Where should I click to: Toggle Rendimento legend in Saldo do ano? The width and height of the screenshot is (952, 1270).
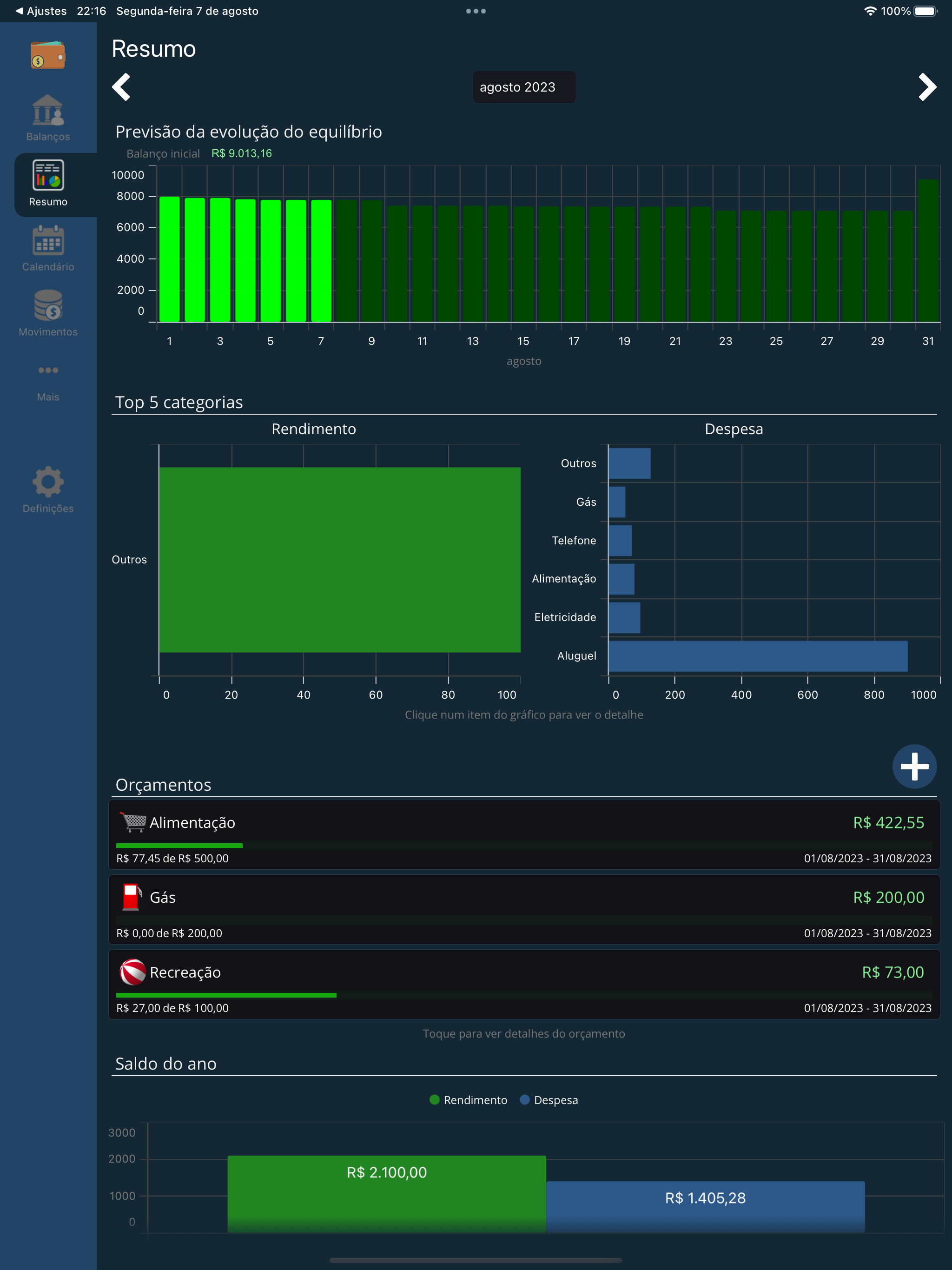(468, 1100)
